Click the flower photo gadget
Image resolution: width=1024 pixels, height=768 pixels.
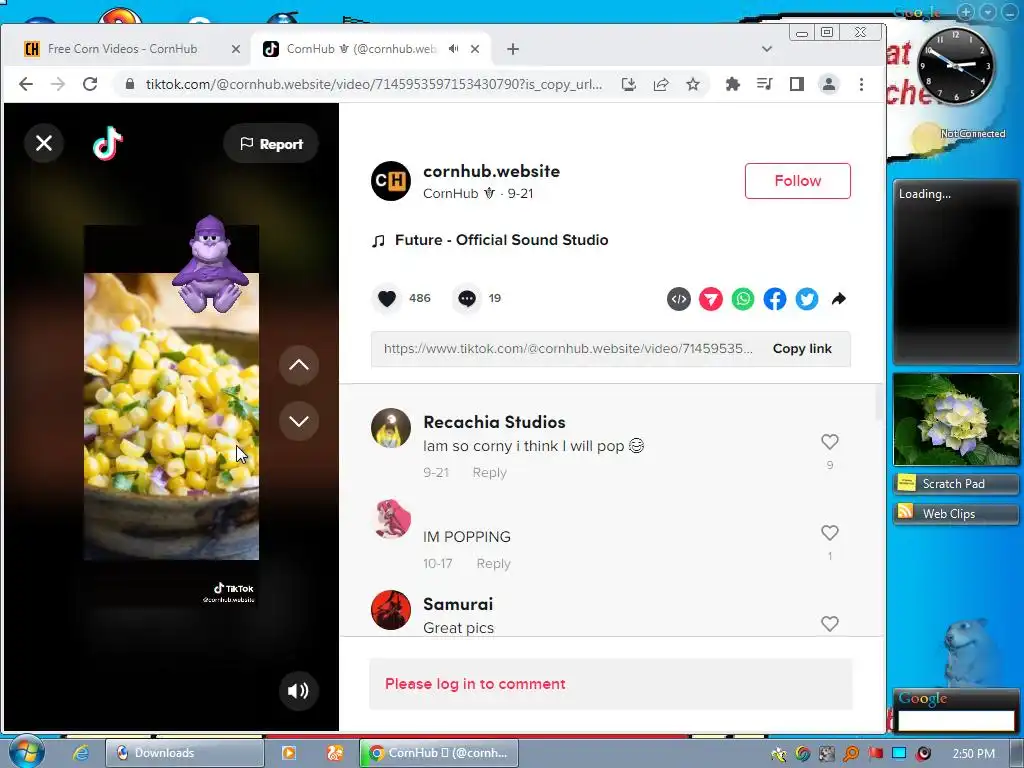click(956, 419)
